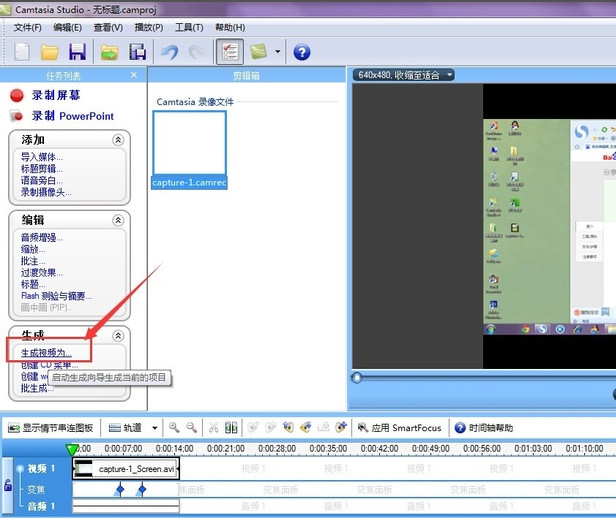This screenshot has width=616, height=518.
Task: Collapse the 添加 section with its chevron
Action: [x=118, y=141]
